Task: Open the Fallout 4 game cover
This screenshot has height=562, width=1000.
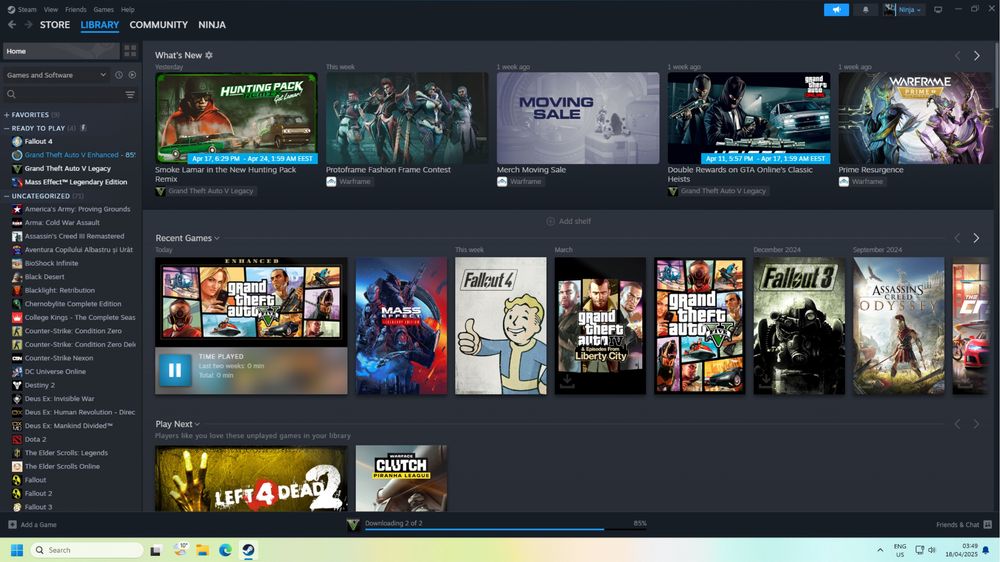Action: coord(501,326)
